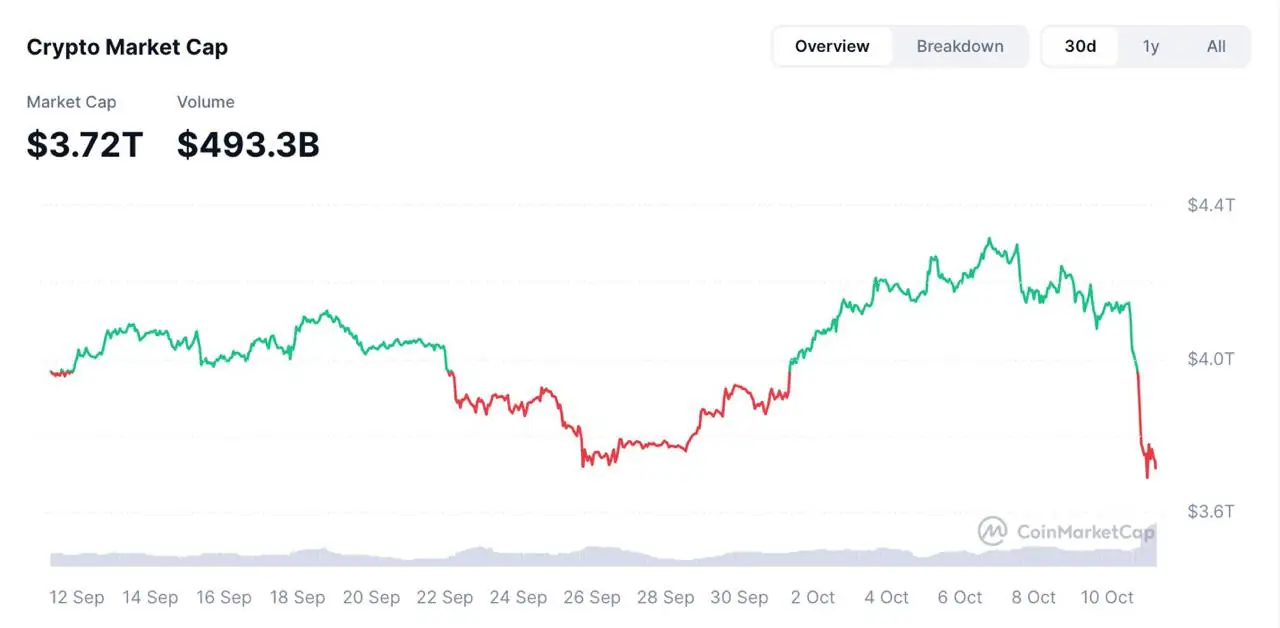Click the Crypto Market Cap heading
The height and width of the screenshot is (628, 1280).
tap(127, 46)
